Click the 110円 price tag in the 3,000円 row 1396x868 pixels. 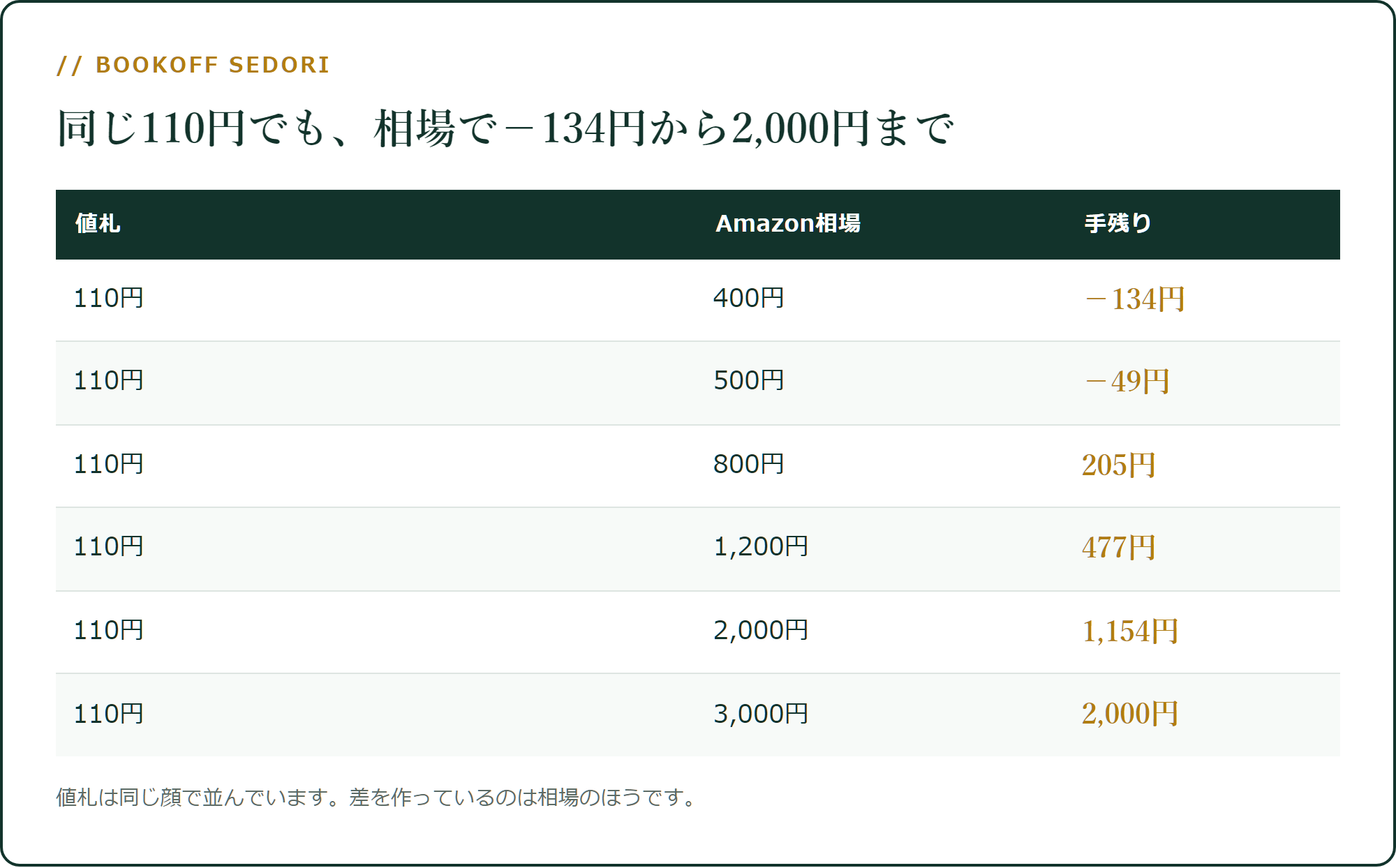[x=108, y=714]
